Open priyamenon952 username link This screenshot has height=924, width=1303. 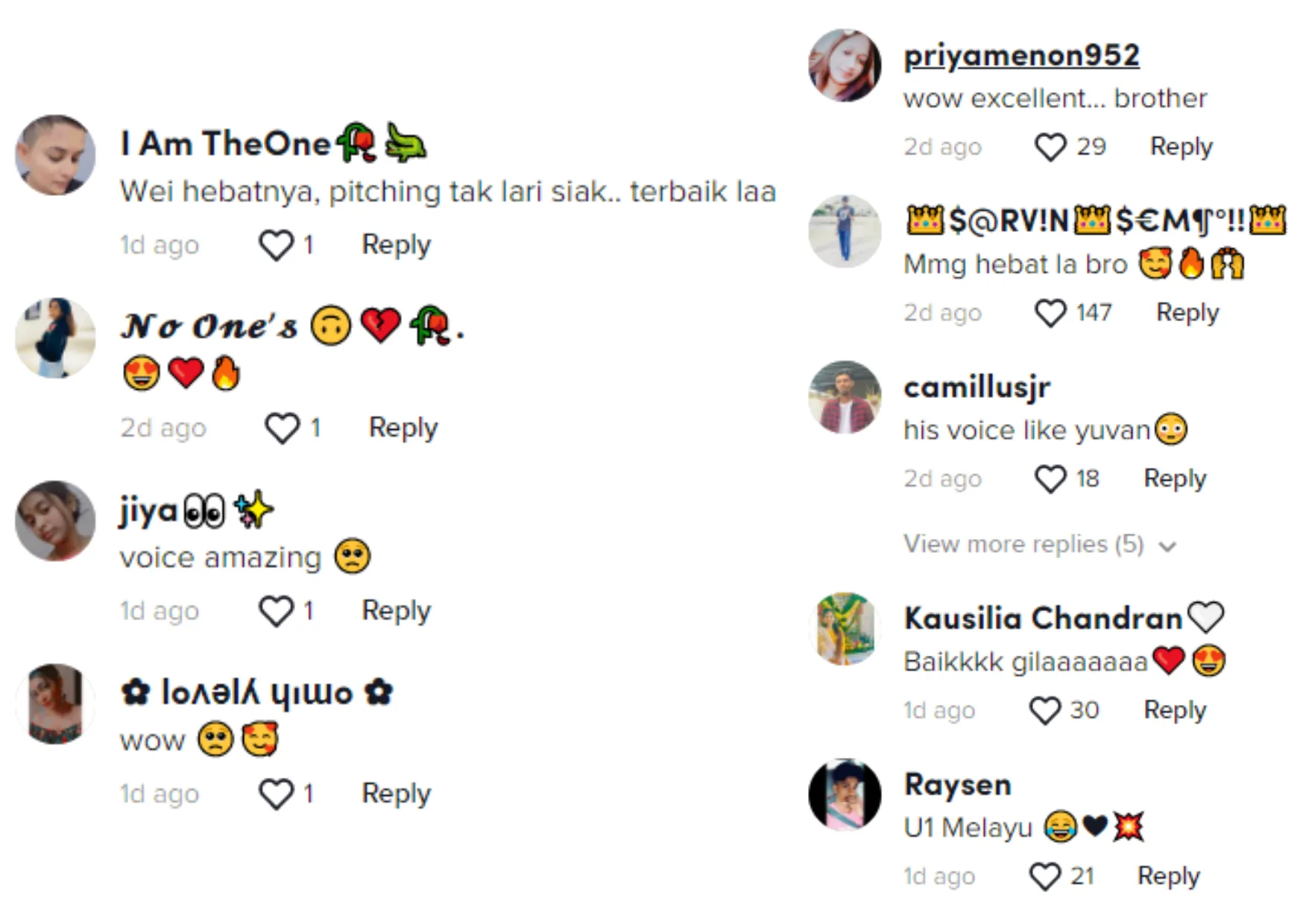coord(1021,56)
